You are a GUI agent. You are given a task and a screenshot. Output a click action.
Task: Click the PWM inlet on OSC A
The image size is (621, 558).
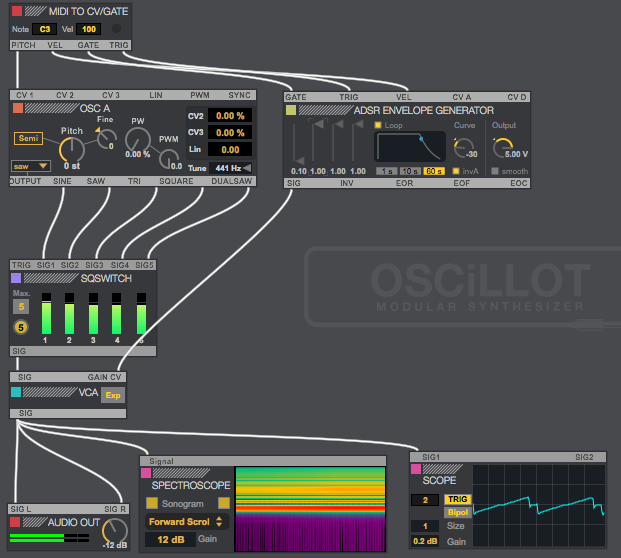coord(200,95)
